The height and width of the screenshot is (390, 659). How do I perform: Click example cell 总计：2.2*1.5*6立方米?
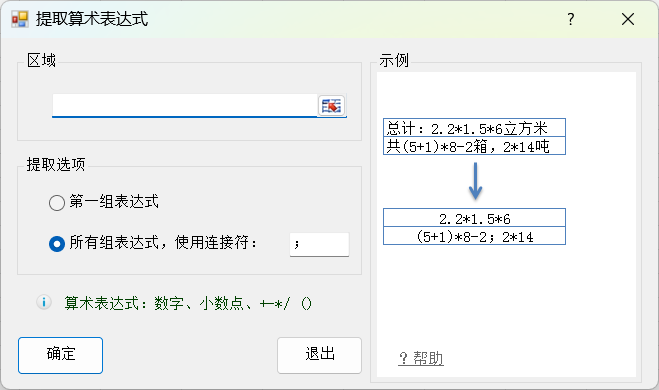pyautogui.click(x=474, y=128)
